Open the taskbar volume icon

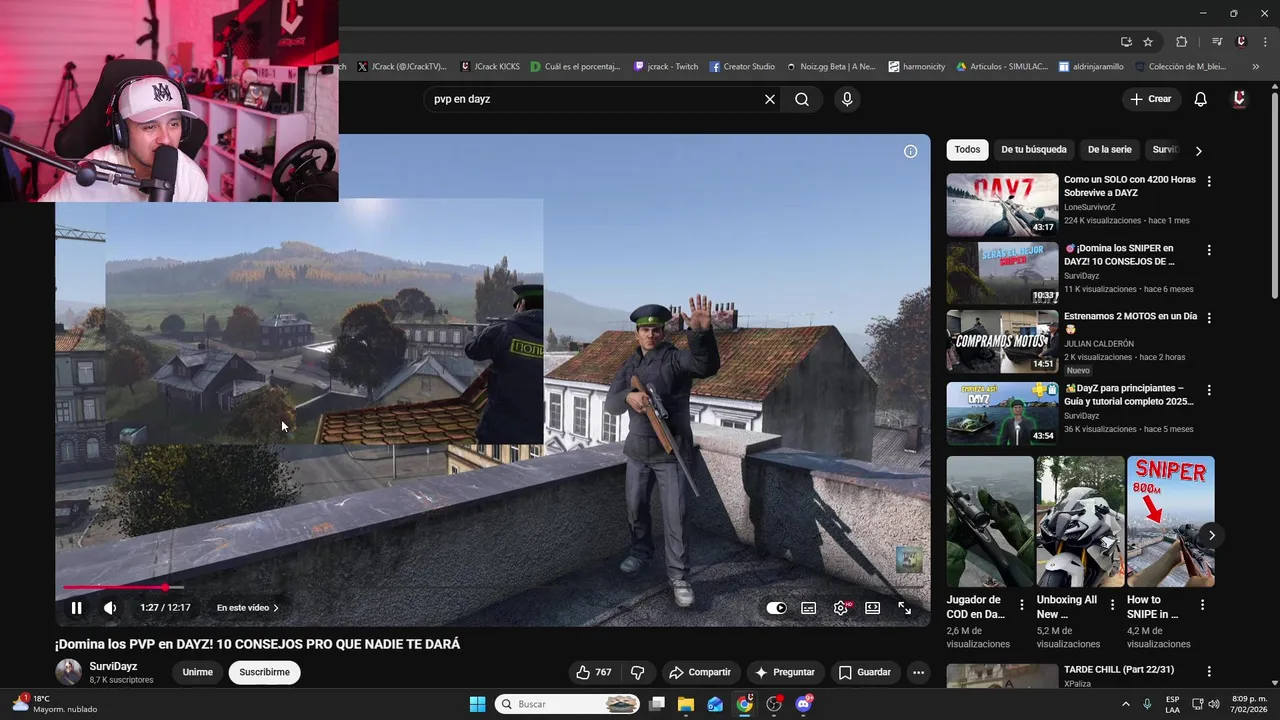1213,704
